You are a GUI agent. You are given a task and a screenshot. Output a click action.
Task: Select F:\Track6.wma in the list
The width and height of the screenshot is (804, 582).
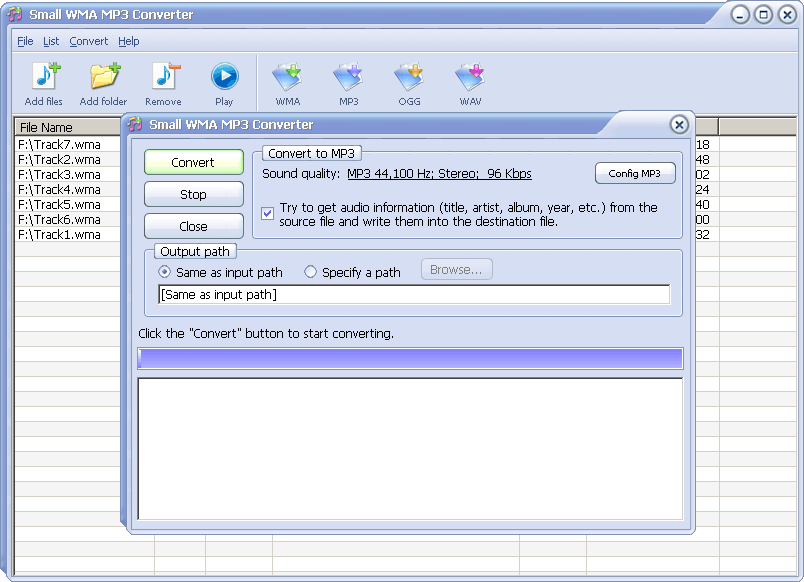[x=59, y=219]
